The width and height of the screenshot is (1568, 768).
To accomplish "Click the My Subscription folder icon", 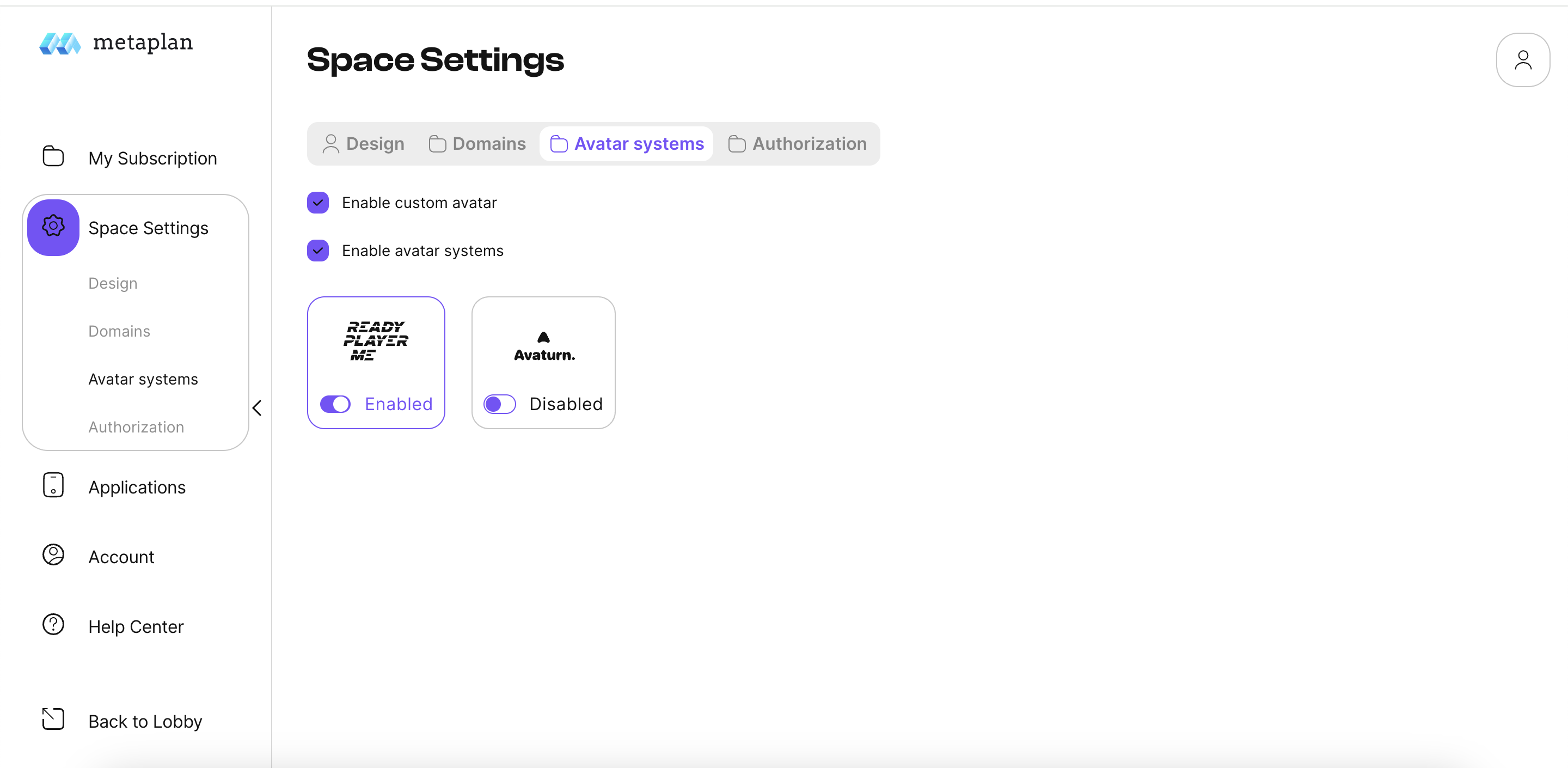I will [x=53, y=156].
